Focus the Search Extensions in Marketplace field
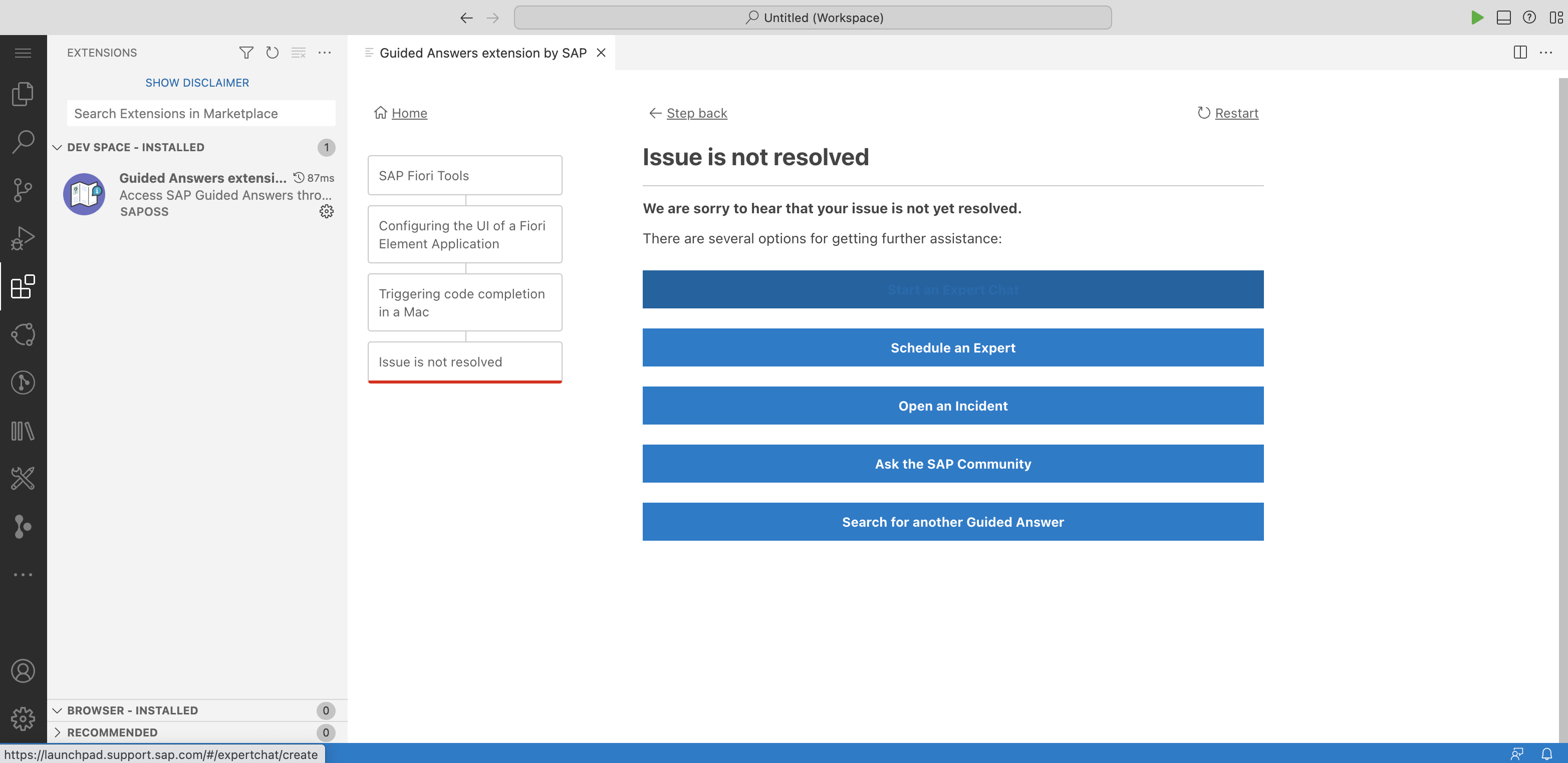1568x763 pixels. [201, 113]
